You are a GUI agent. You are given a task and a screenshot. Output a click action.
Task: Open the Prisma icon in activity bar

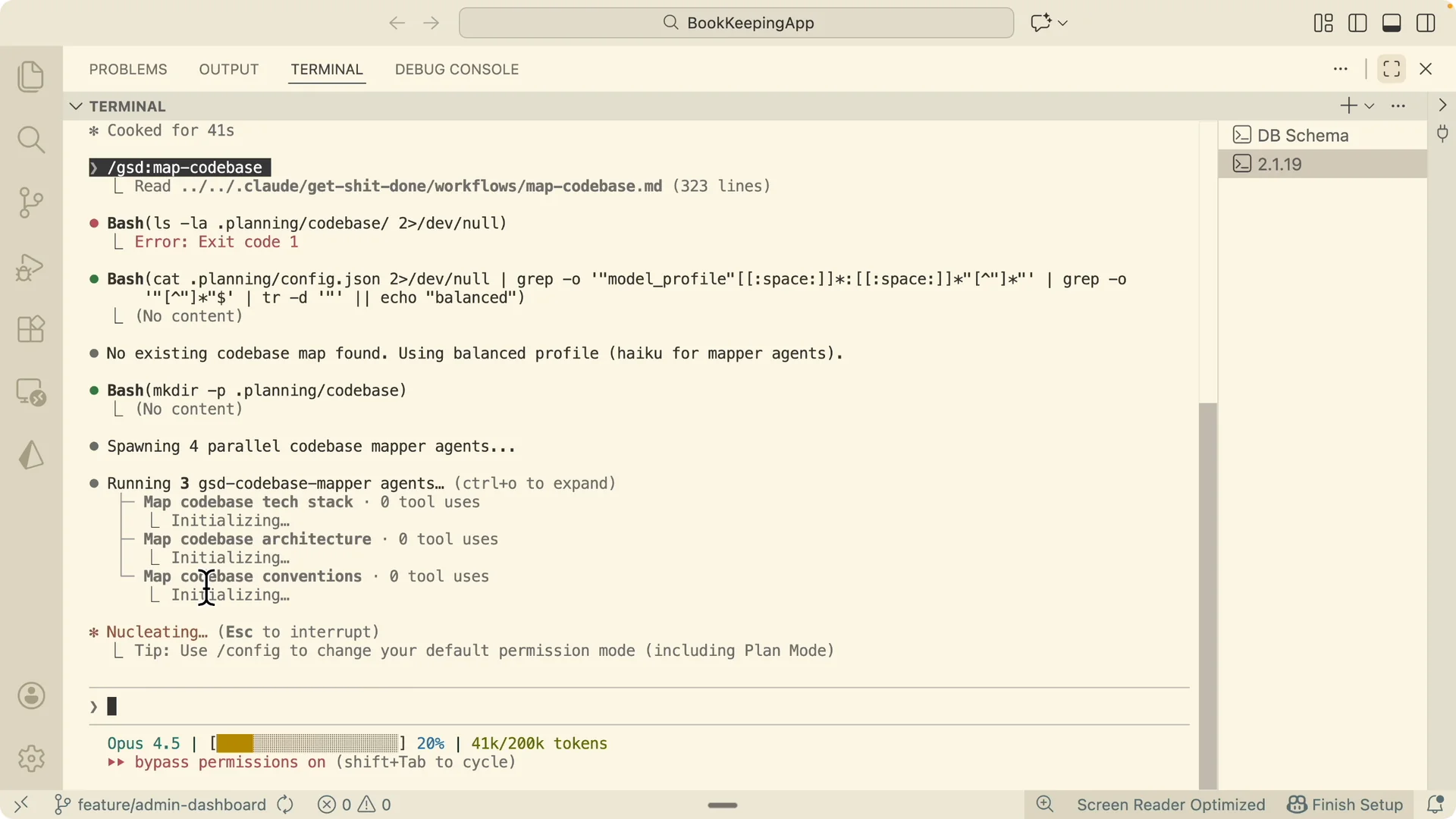pyautogui.click(x=31, y=455)
